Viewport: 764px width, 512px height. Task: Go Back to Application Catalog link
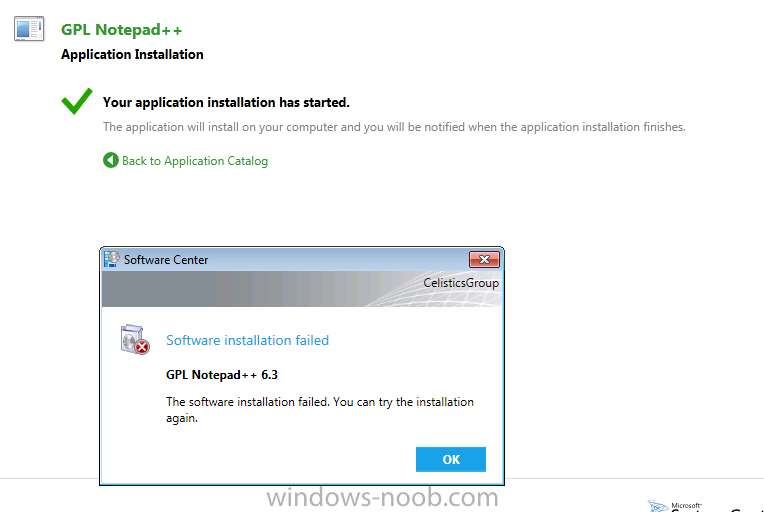click(x=195, y=161)
